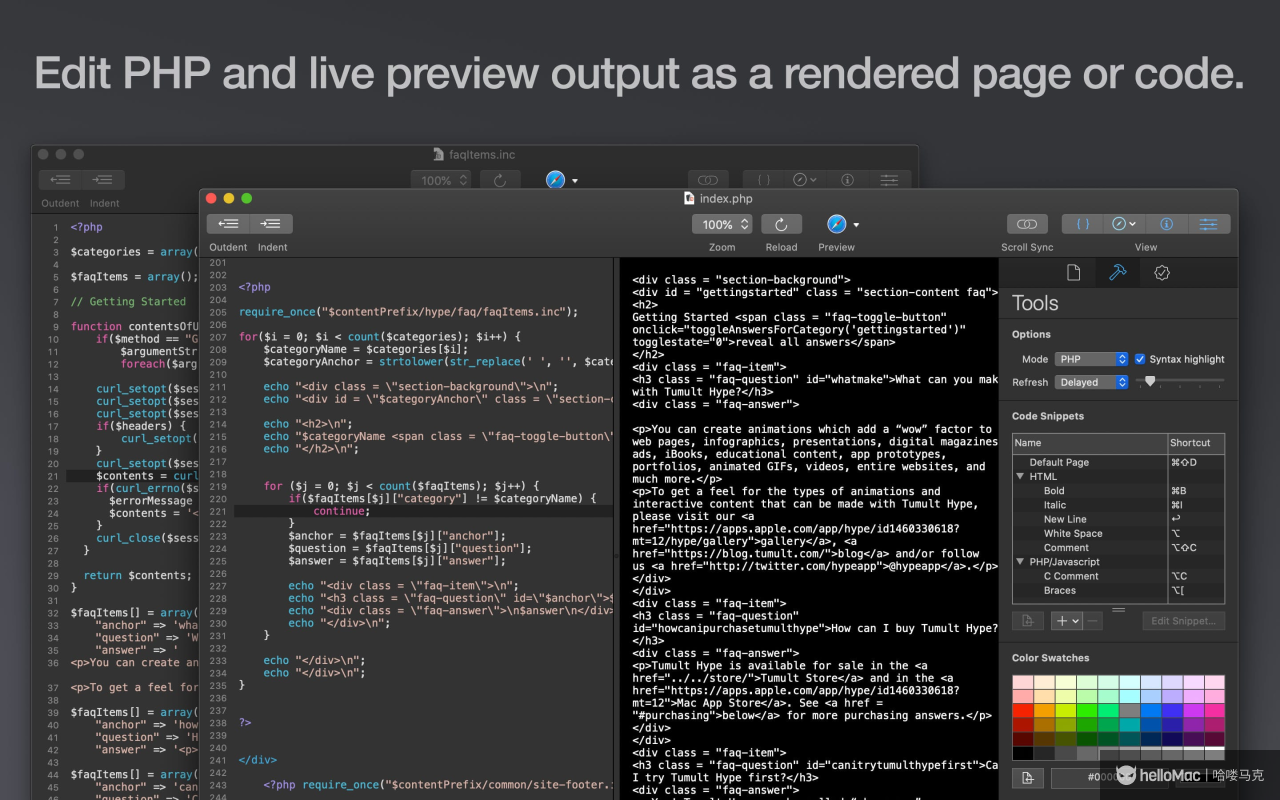The image size is (1280, 800).
Task: Click the Edit Snippet... button
Action: [1184, 621]
